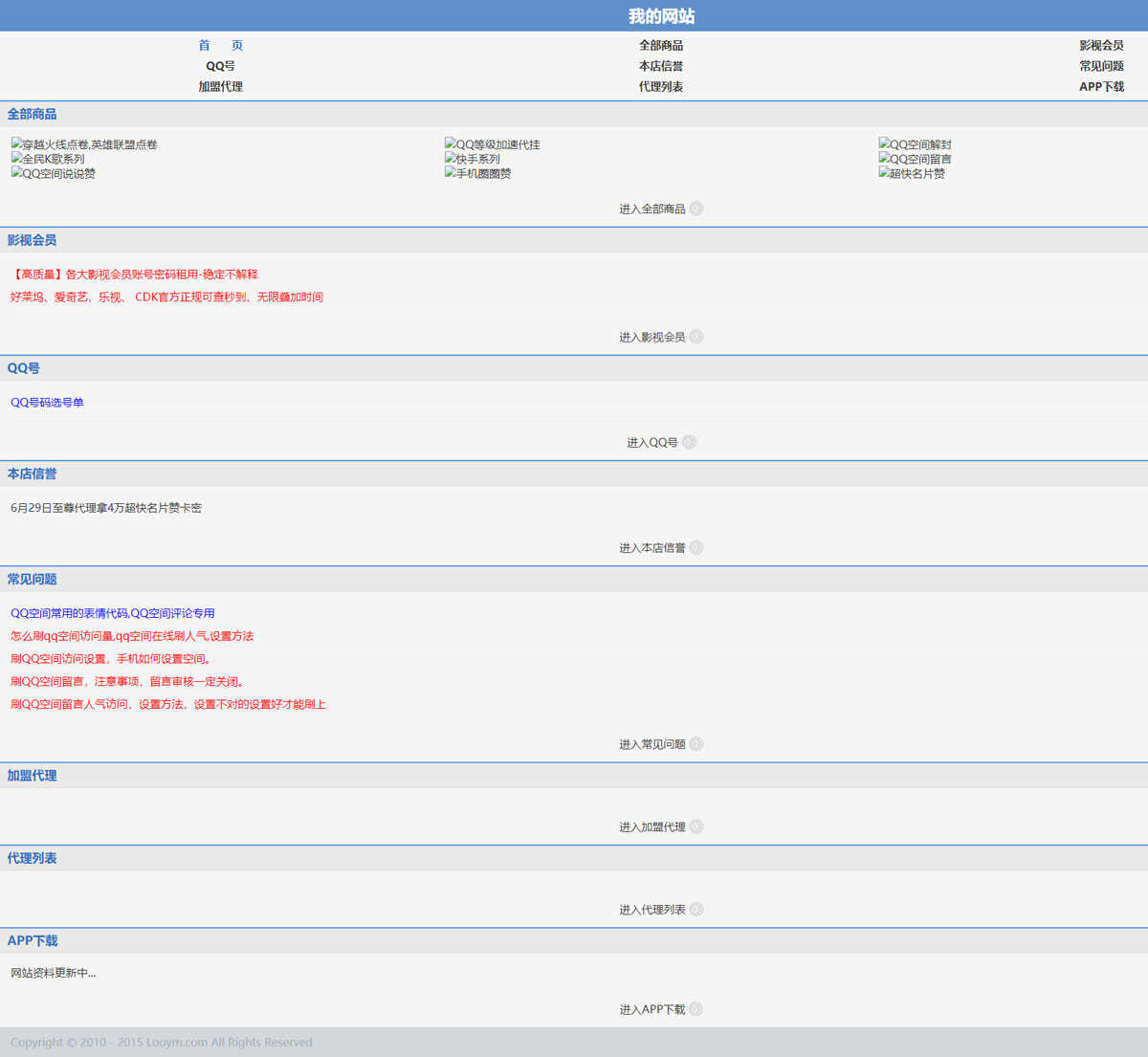The height and width of the screenshot is (1057, 1148).
Task: Click the 高质量 影视会员账号密码租用 link
Action: point(134,275)
